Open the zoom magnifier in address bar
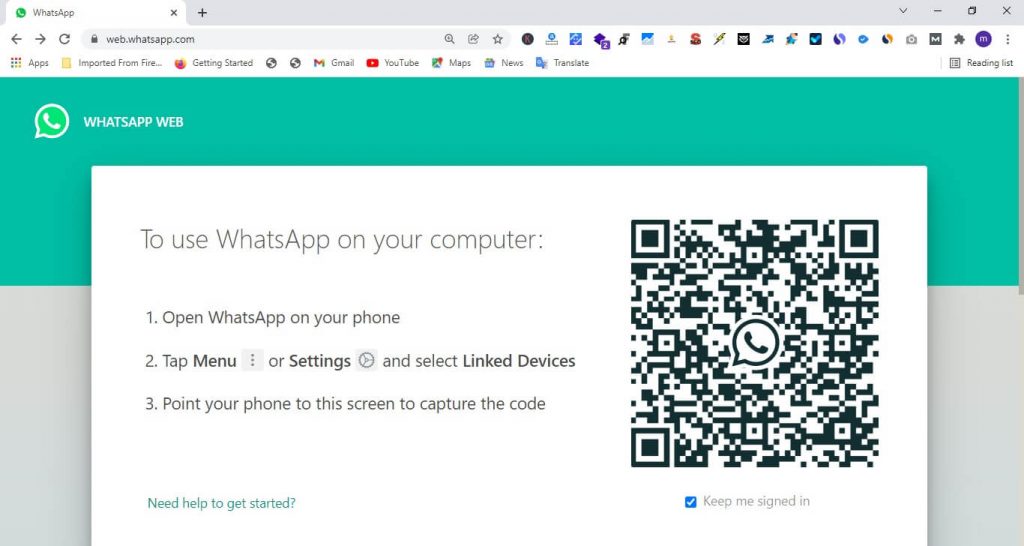Image resolution: width=1024 pixels, height=546 pixels. click(449, 39)
